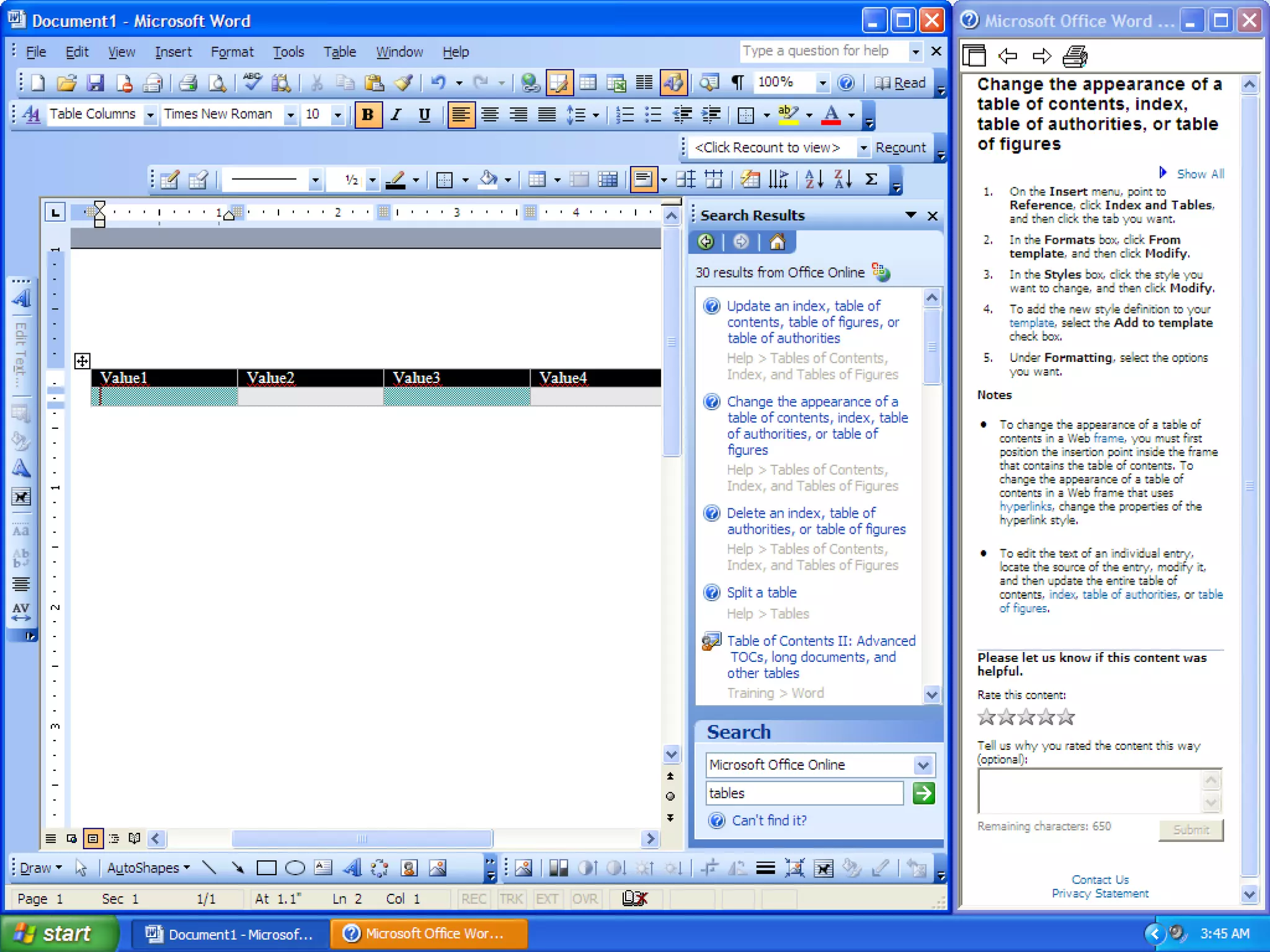Toggle Show/Hide paragraph marks
1270x952 pixels.
[x=738, y=82]
